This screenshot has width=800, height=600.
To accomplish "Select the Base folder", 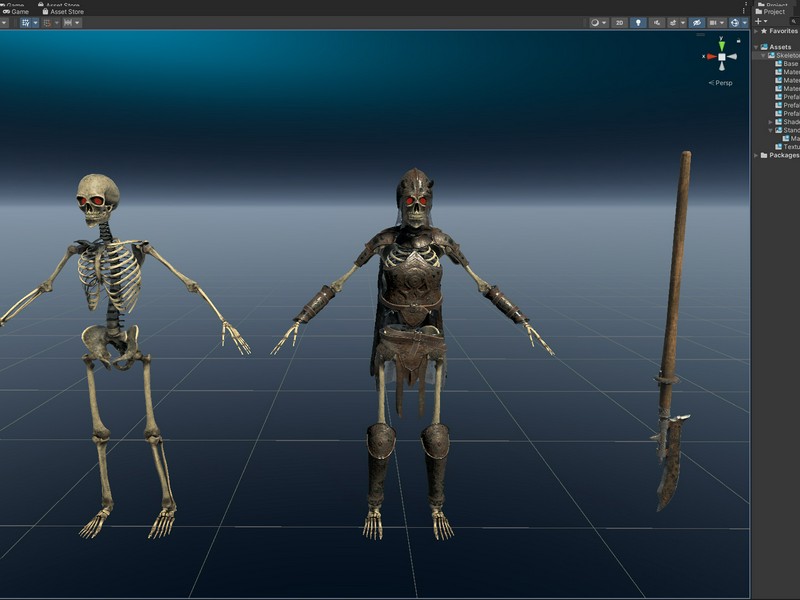I will pyautogui.click(x=786, y=64).
